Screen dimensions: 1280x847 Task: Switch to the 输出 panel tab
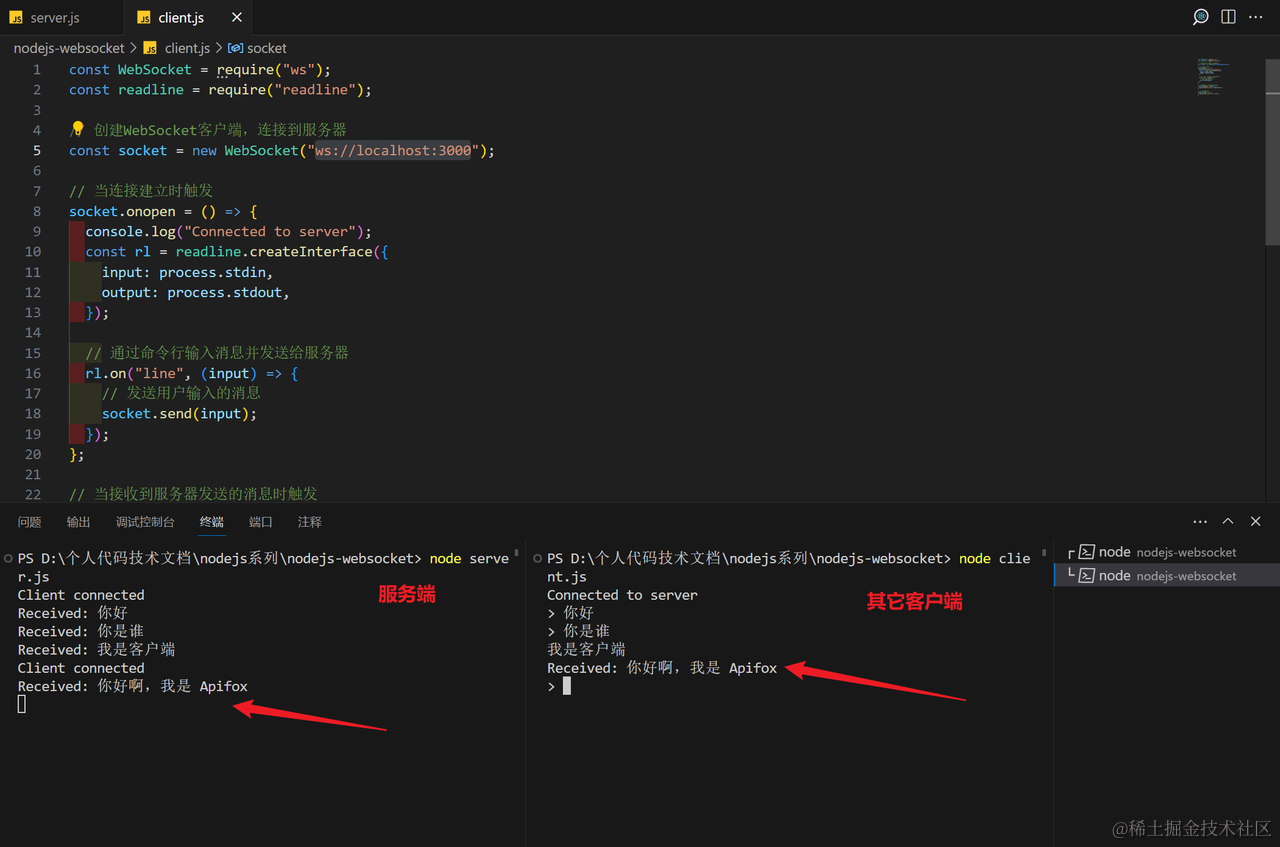78,521
